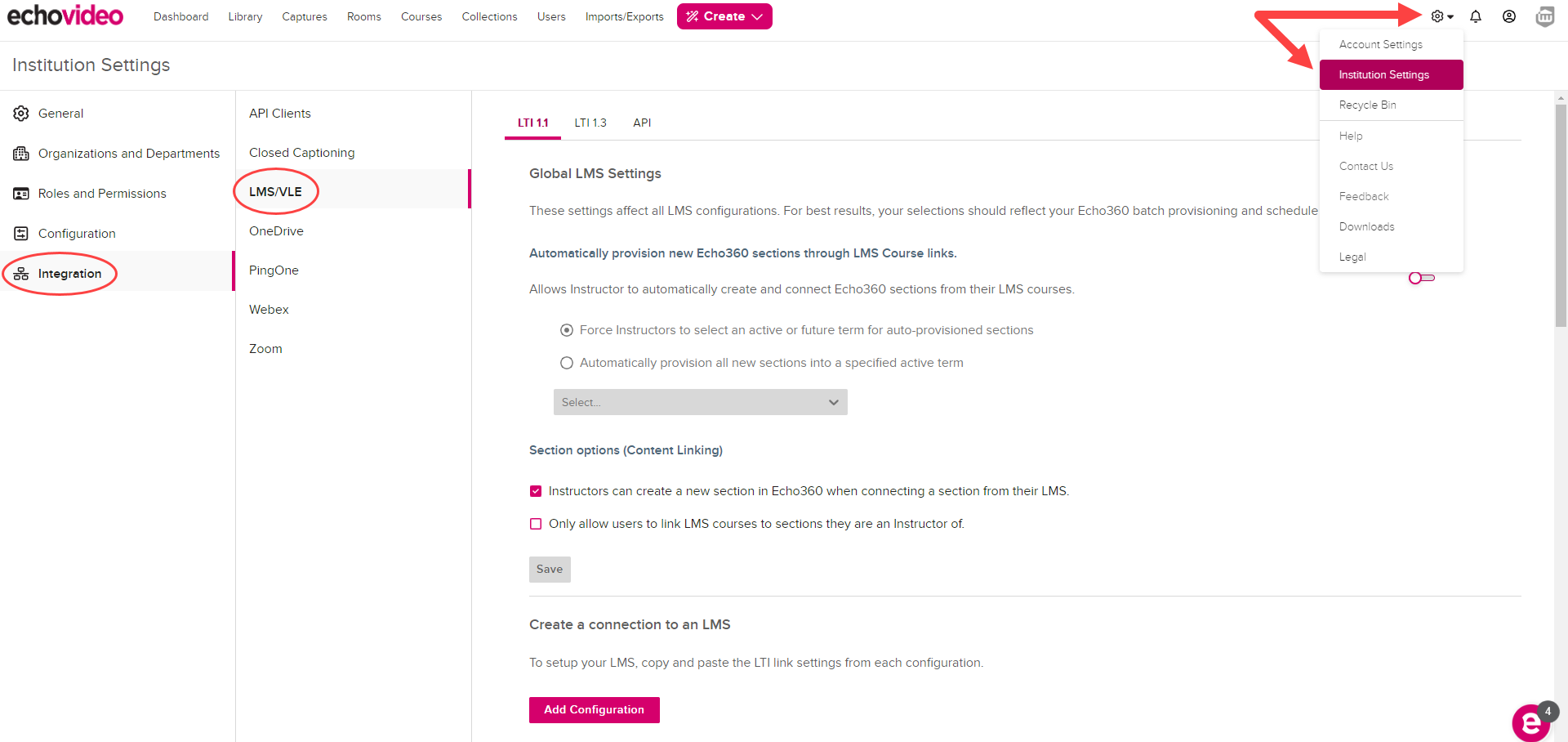
Task: Select OneDrive integration
Action: (354, 231)
